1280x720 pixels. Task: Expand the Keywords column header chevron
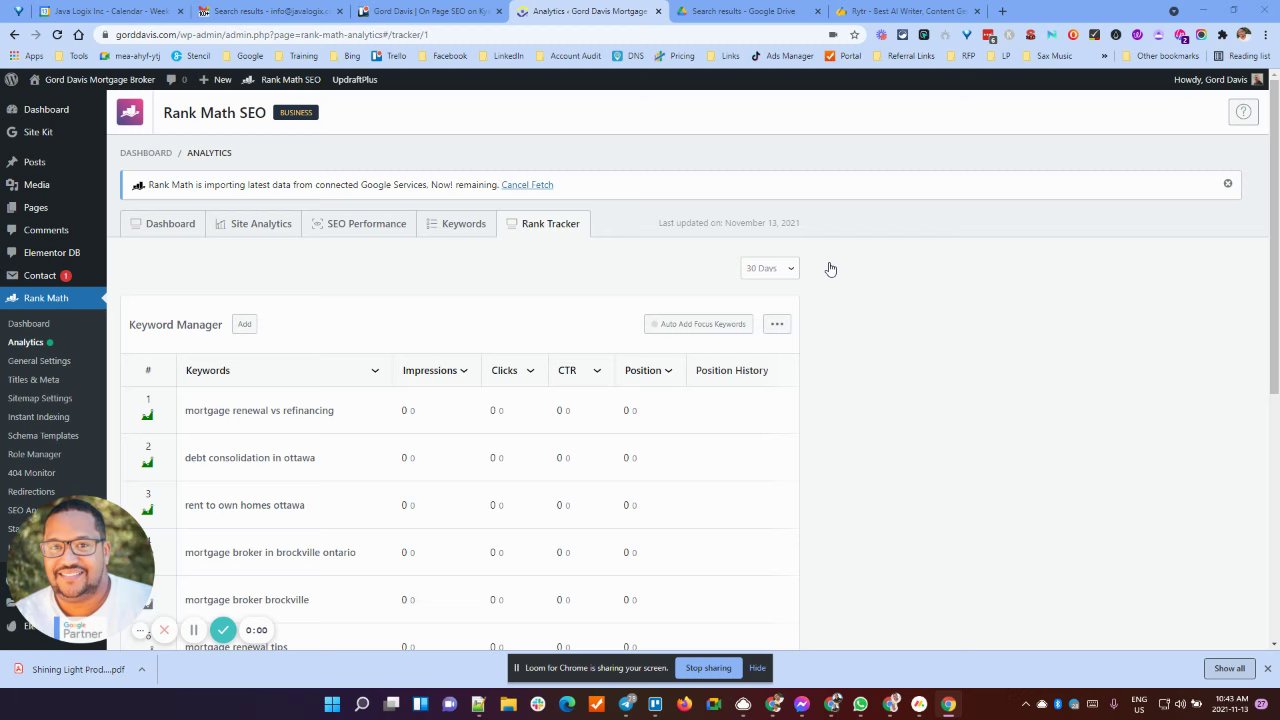click(375, 371)
